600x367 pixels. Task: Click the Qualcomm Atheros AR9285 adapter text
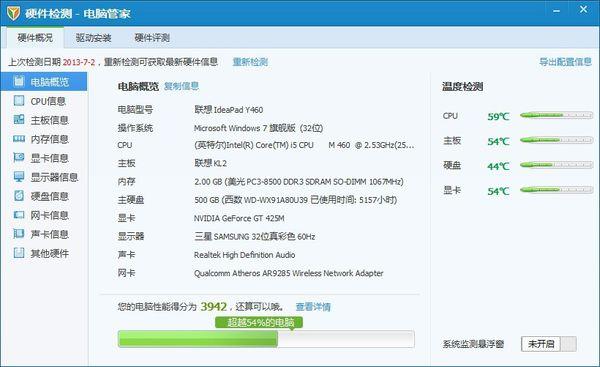289,273
